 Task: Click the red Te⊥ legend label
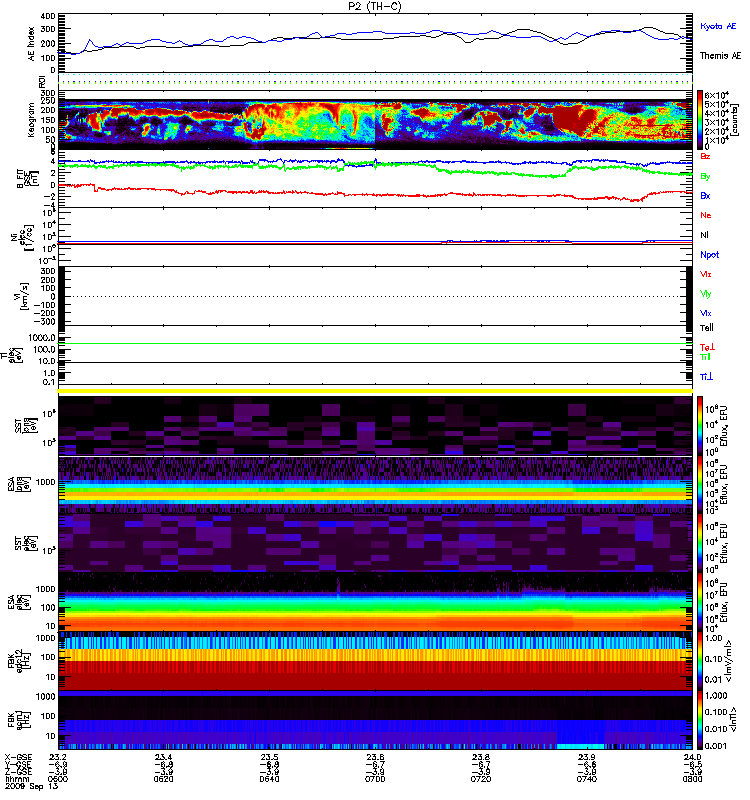[x=707, y=347]
